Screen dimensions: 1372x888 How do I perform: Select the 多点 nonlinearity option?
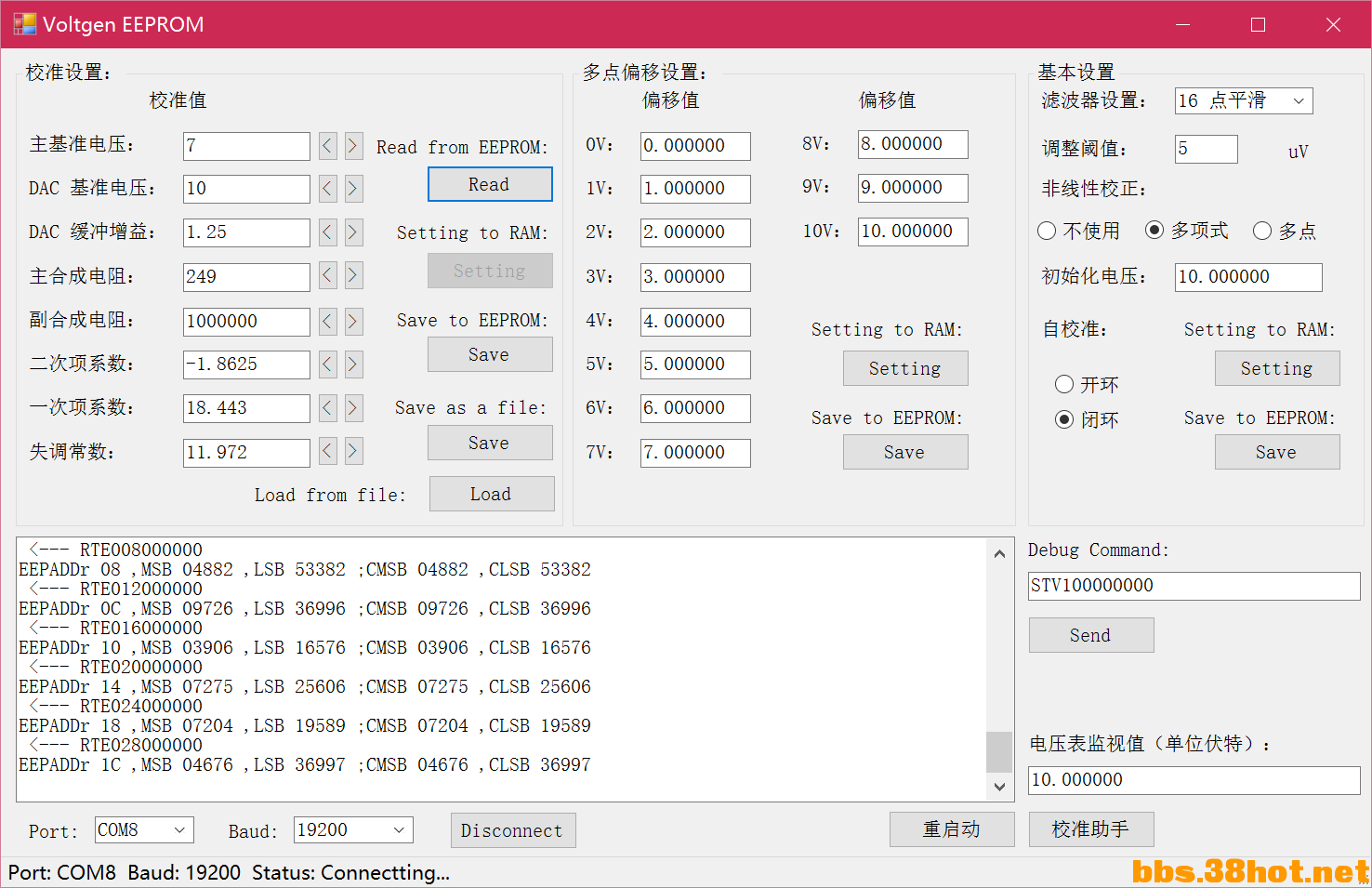[1285, 231]
